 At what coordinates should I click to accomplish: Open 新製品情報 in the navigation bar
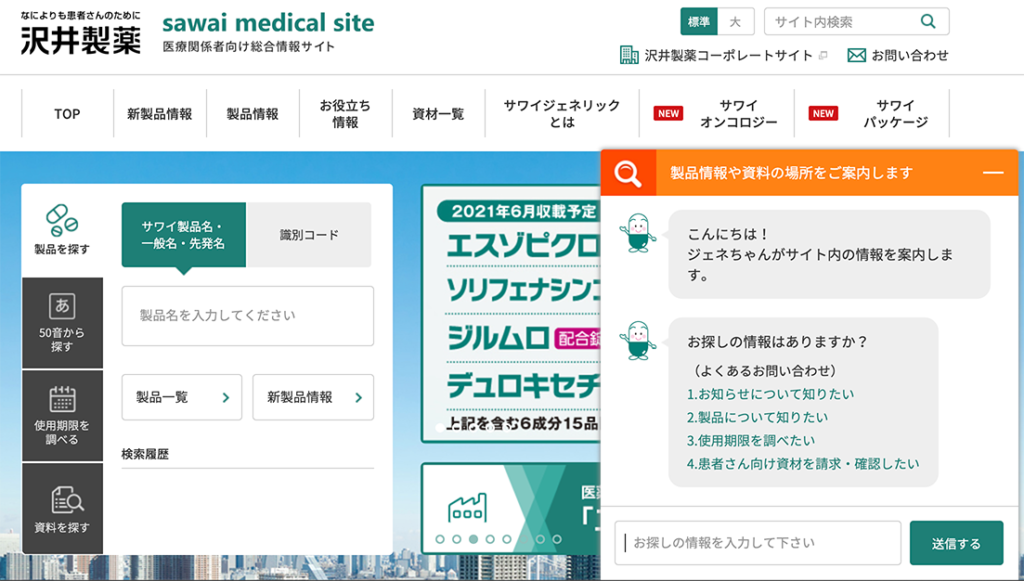point(160,114)
